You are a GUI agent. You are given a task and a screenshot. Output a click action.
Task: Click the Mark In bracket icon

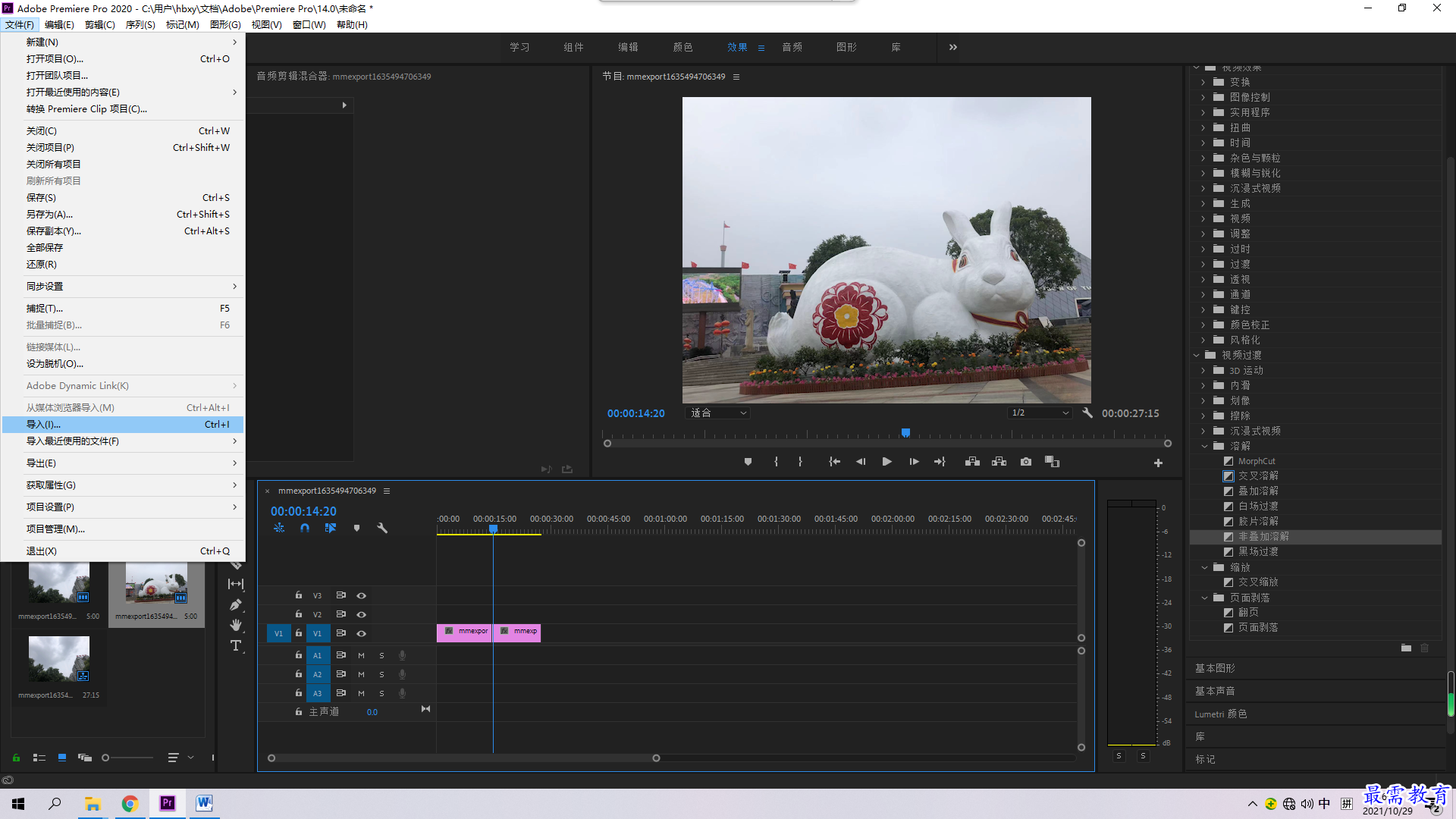(x=776, y=462)
